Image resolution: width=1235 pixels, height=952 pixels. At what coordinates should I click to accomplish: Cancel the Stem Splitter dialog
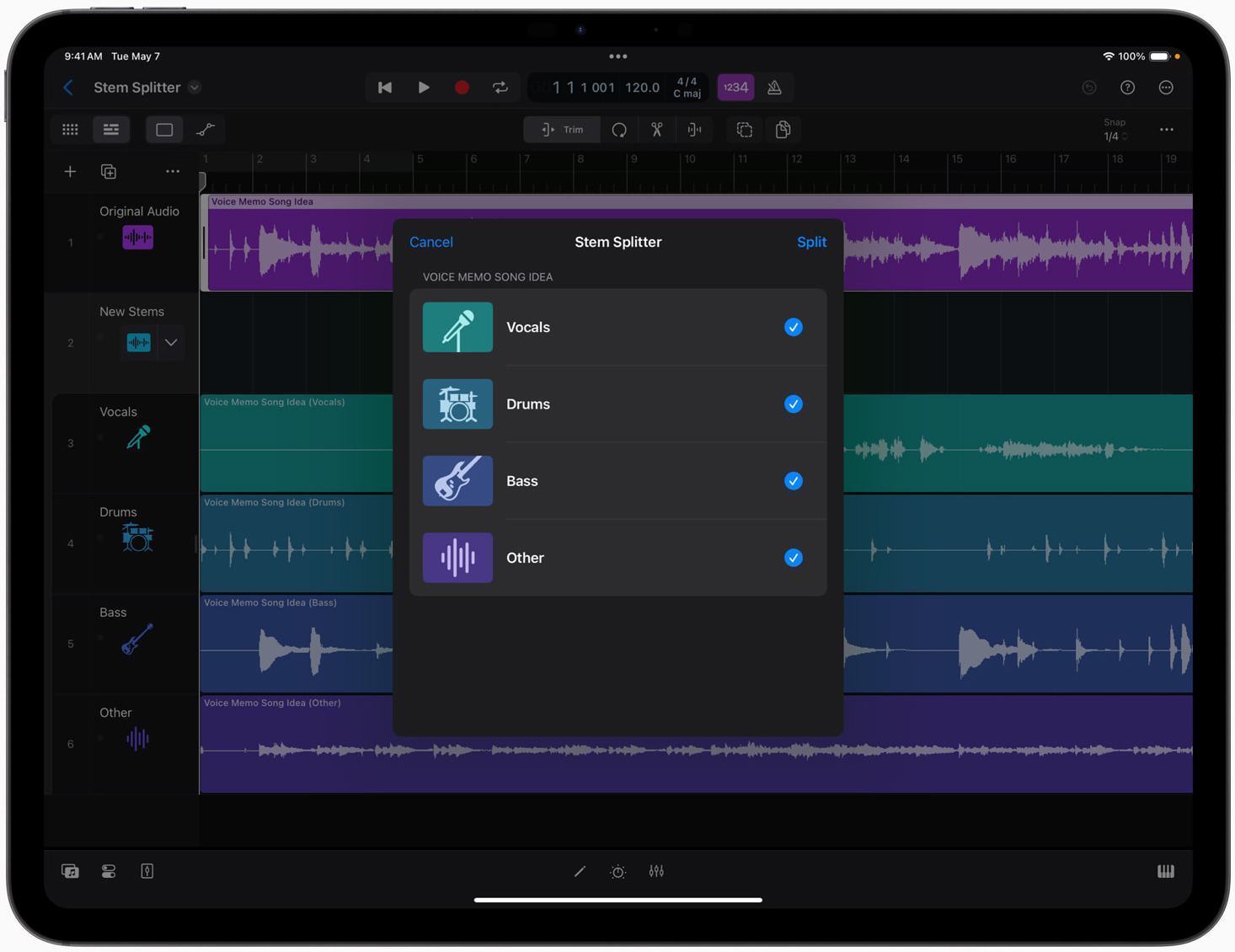pyautogui.click(x=431, y=242)
